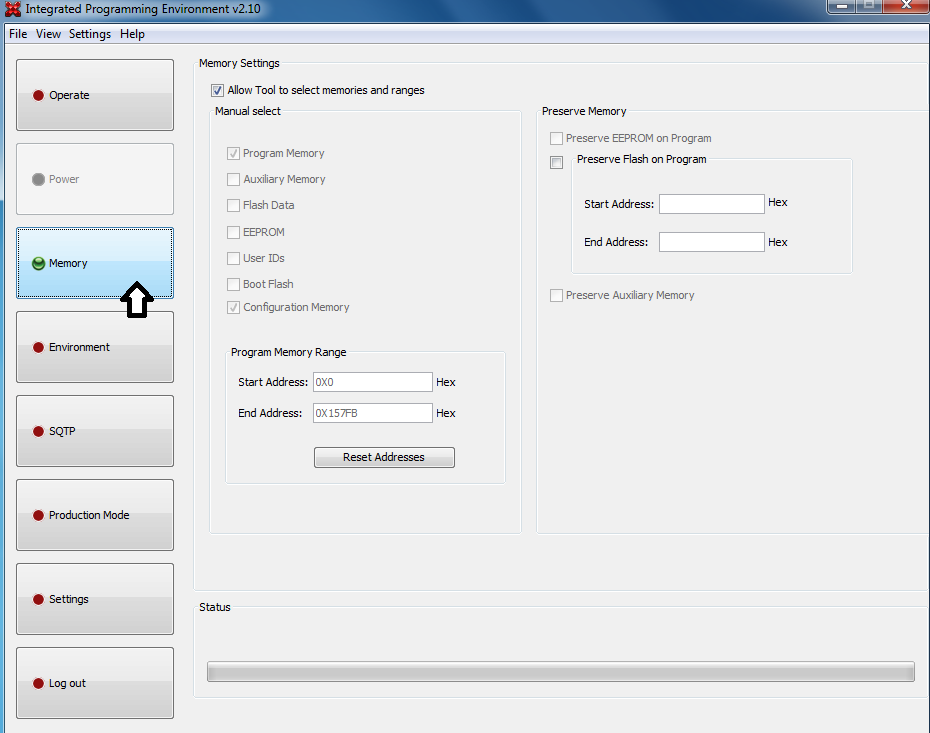Click the application logo in the title bar
The image size is (930, 733).
[11, 8]
